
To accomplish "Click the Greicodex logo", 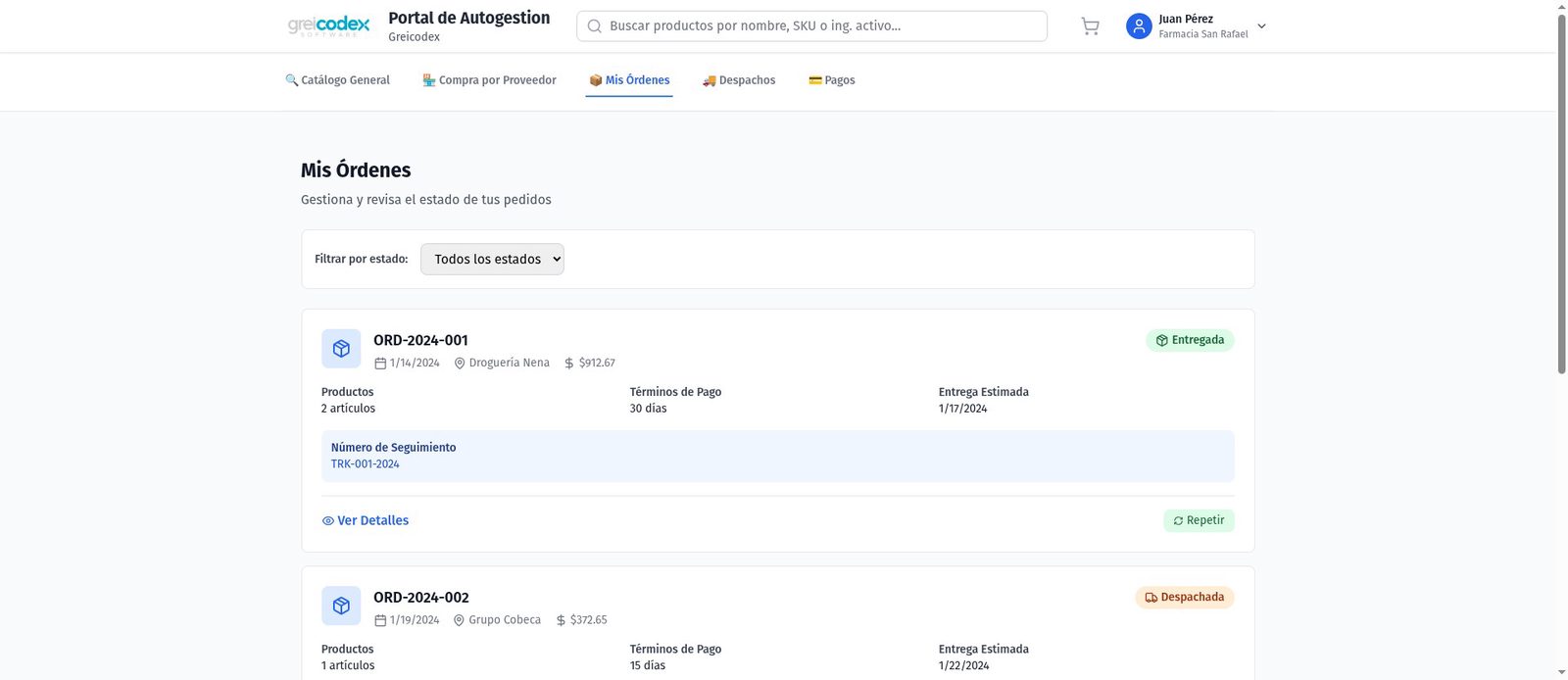I will (328, 26).
